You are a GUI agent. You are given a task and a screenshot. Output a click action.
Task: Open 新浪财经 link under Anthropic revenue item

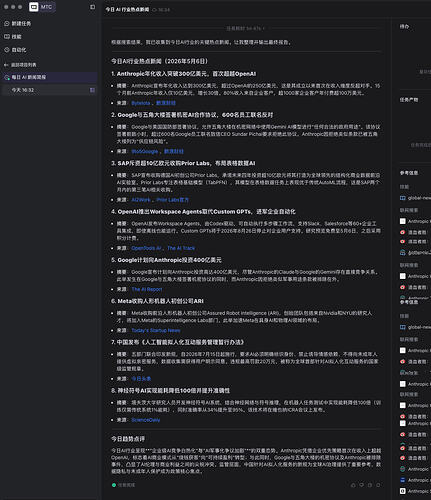click(166, 103)
